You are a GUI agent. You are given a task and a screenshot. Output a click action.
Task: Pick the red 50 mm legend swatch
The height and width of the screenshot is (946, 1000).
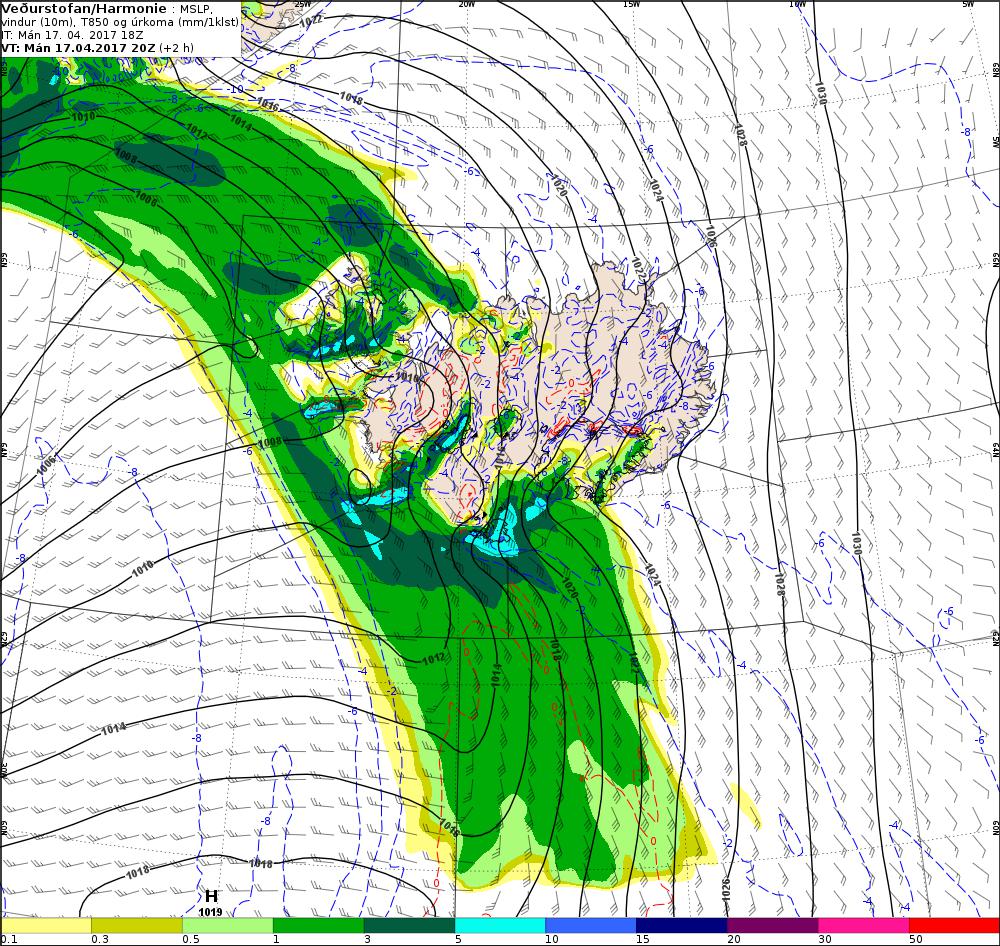pyautogui.click(x=954, y=926)
